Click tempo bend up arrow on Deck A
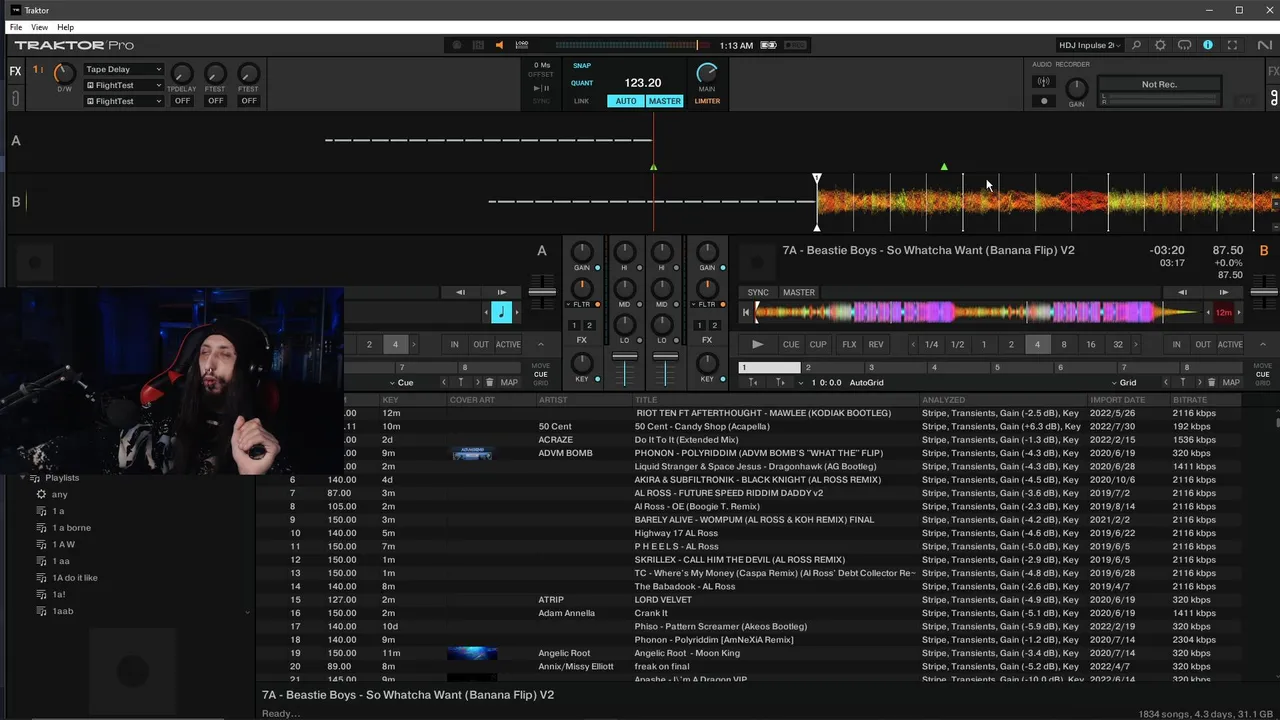This screenshot has height=720, width=1280. (x=501, y=292)
